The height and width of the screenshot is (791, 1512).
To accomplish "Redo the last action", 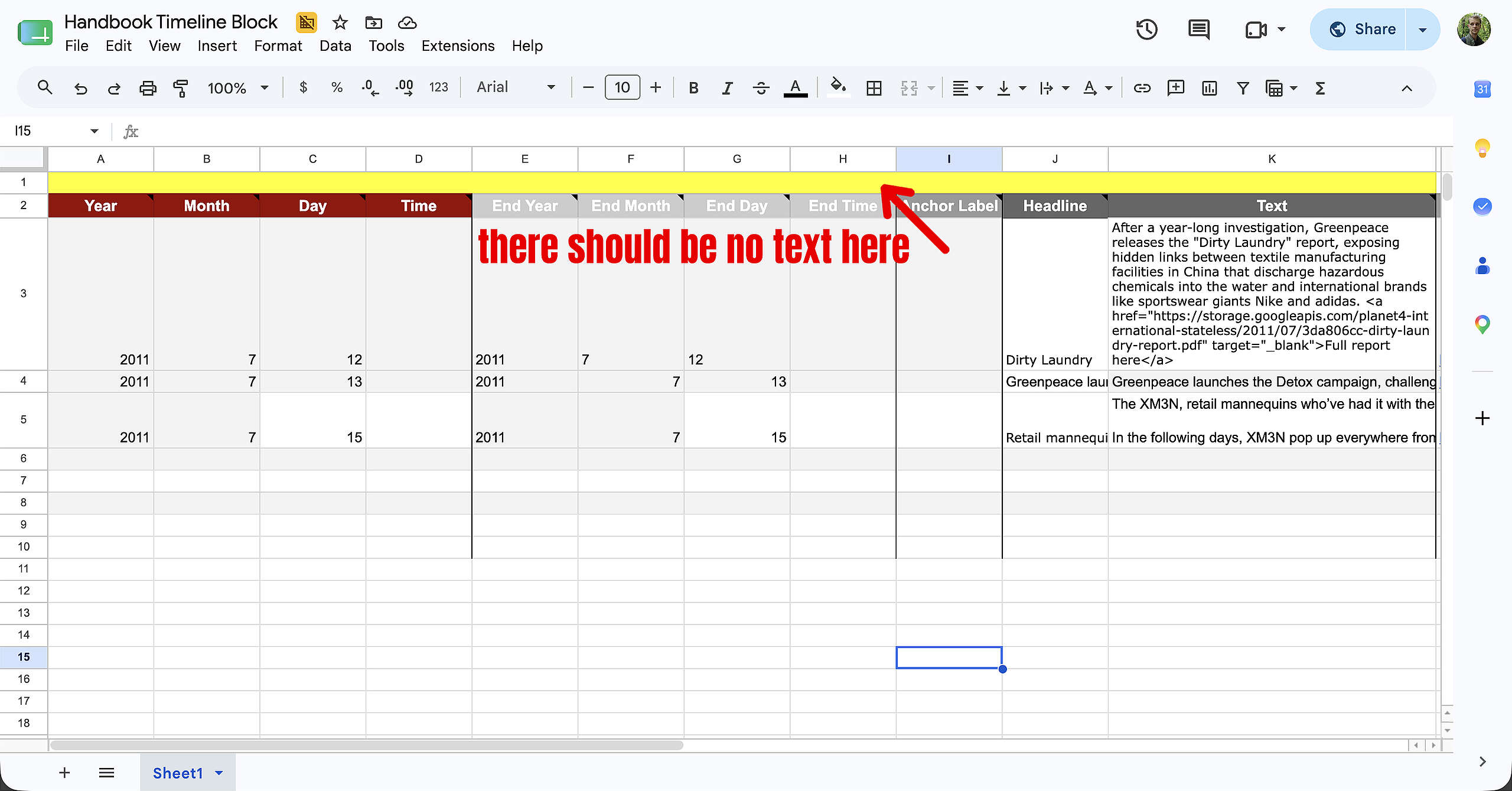I will (114, 88).
